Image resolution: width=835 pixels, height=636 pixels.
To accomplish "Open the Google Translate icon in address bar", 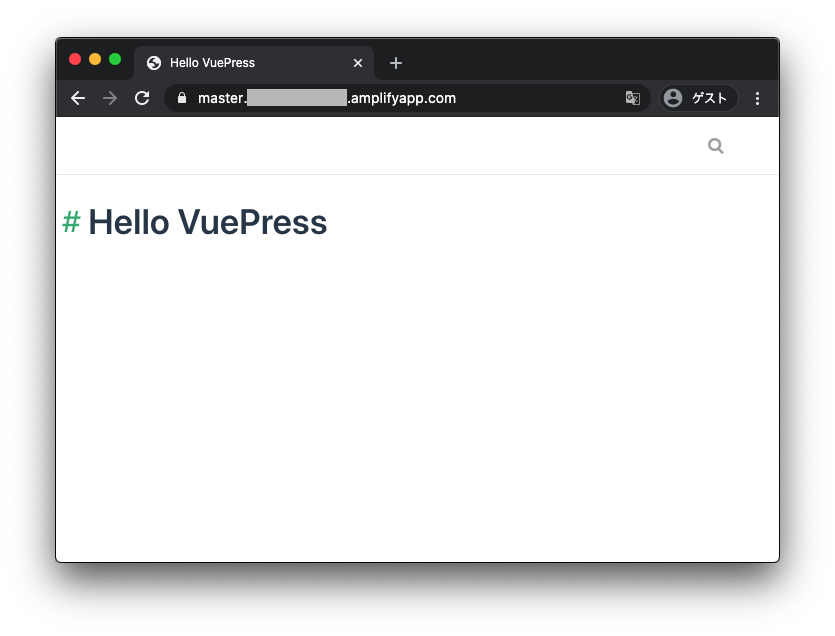I will (633, 98).
